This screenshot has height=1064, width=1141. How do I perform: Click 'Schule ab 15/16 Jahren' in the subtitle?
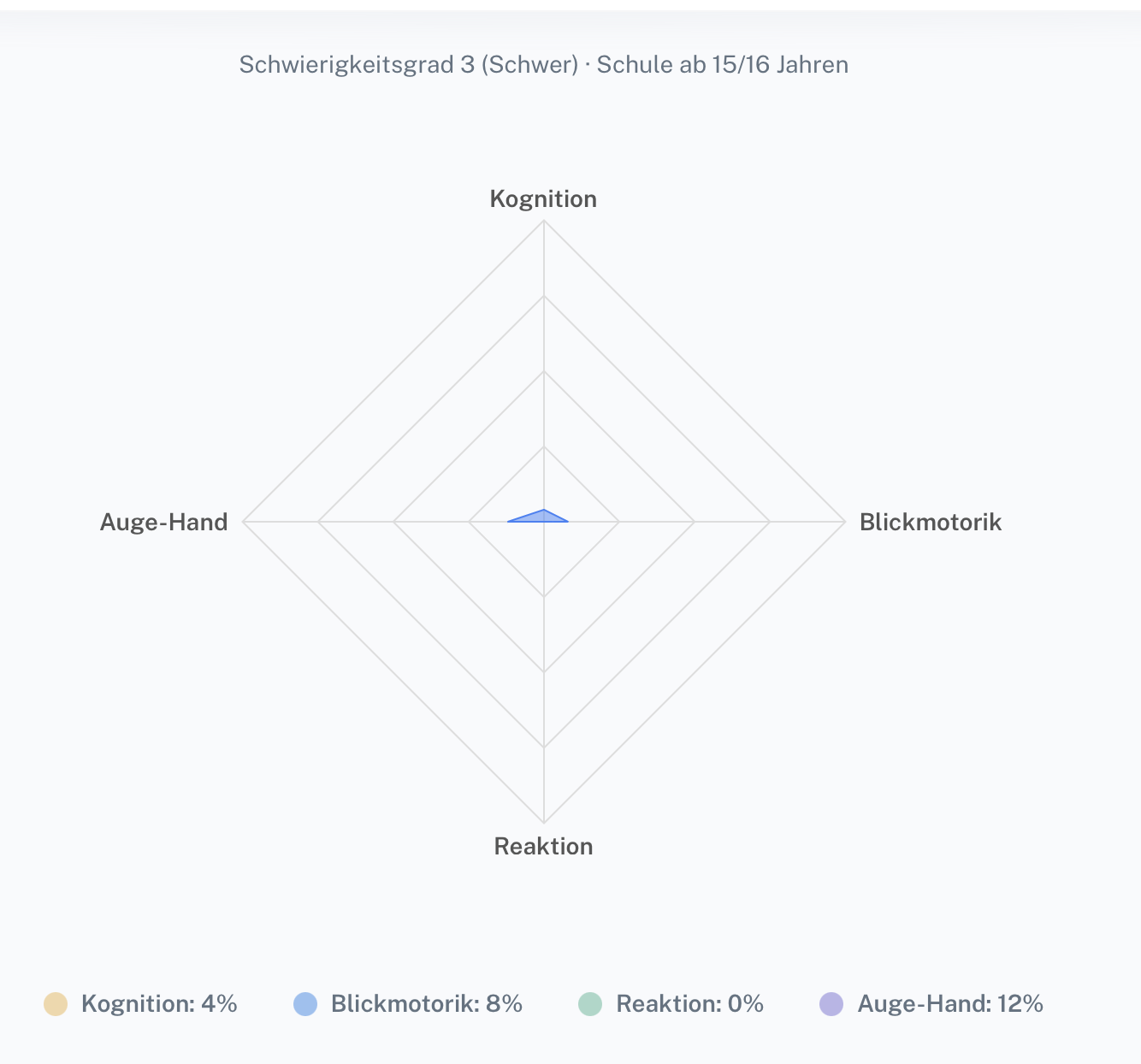pos(723,65)
